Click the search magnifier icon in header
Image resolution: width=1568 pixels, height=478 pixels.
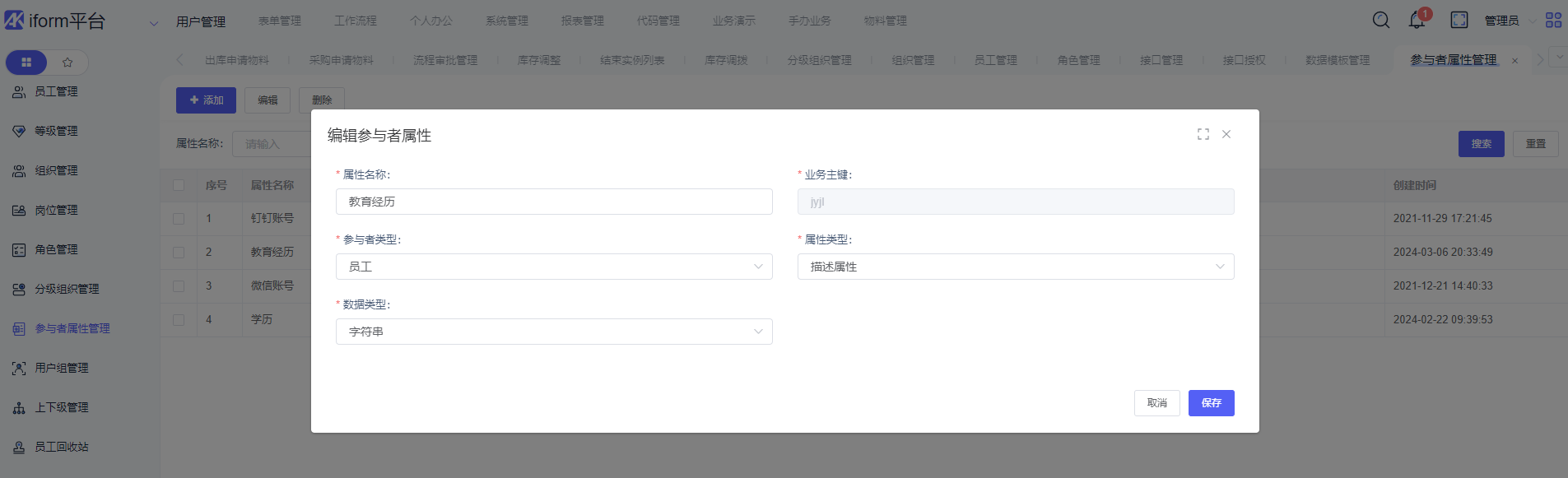pyautogui.click(x=1381, y=21)
